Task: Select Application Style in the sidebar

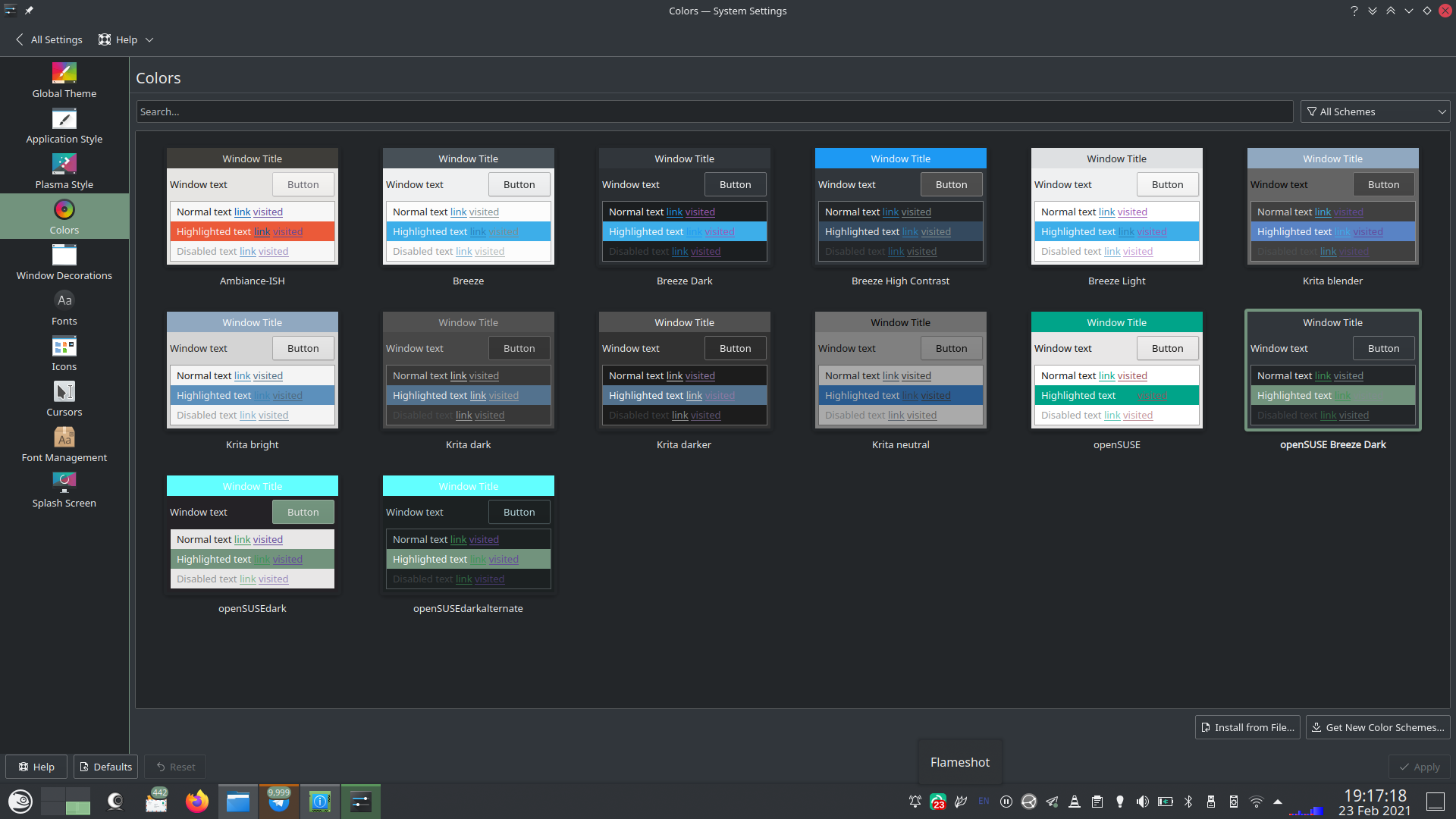Action: [64, 127]
